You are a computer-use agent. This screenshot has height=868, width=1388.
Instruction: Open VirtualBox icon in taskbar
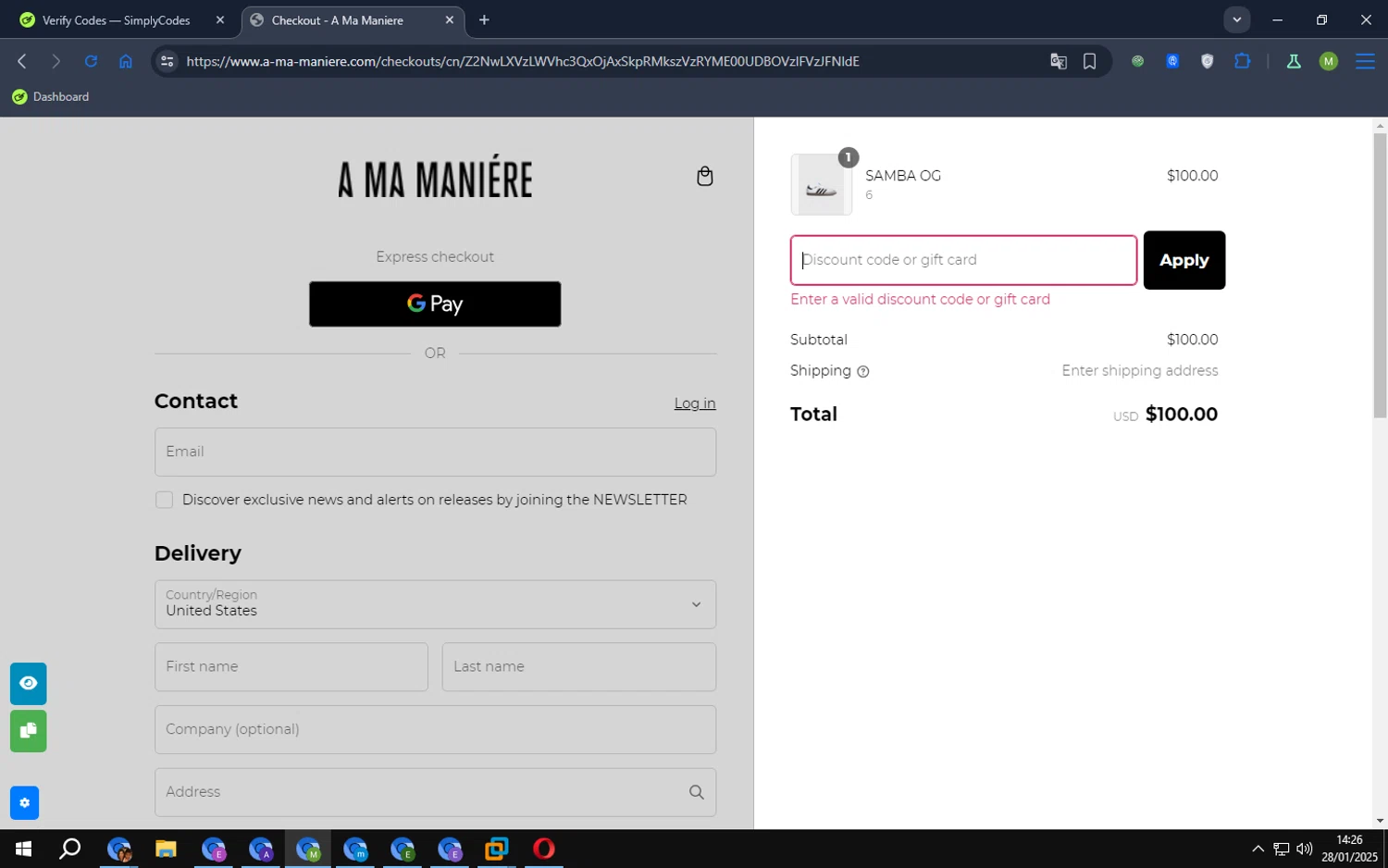tap(497, 849)
